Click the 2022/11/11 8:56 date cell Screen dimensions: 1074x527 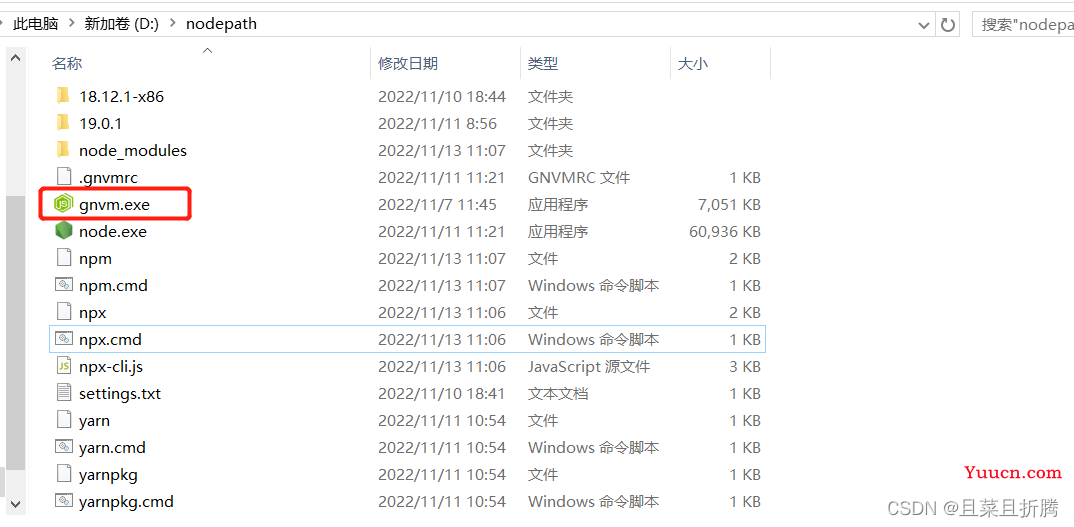[x=437, y=123]
